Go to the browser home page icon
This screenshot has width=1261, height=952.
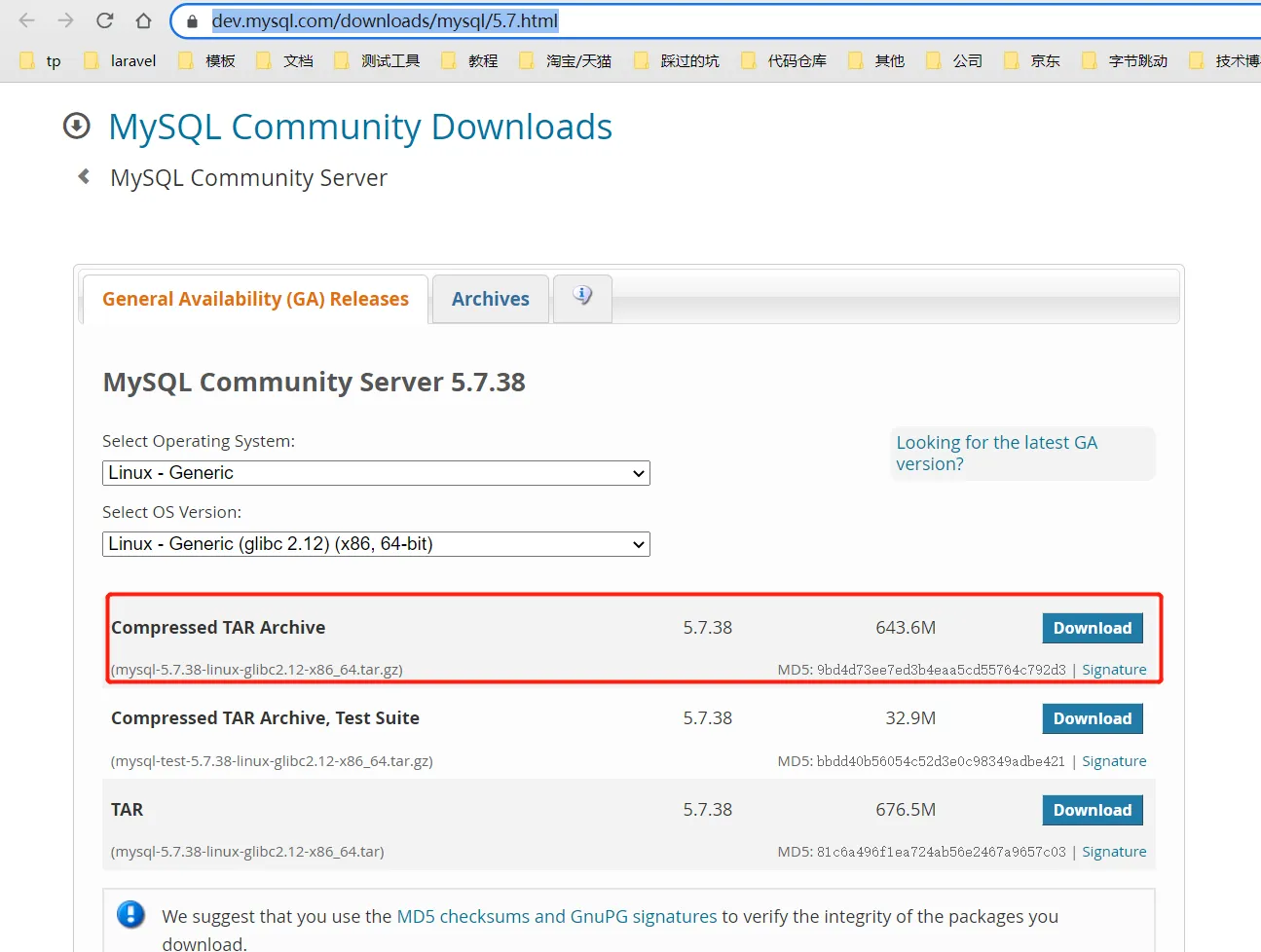pos(143,20)
